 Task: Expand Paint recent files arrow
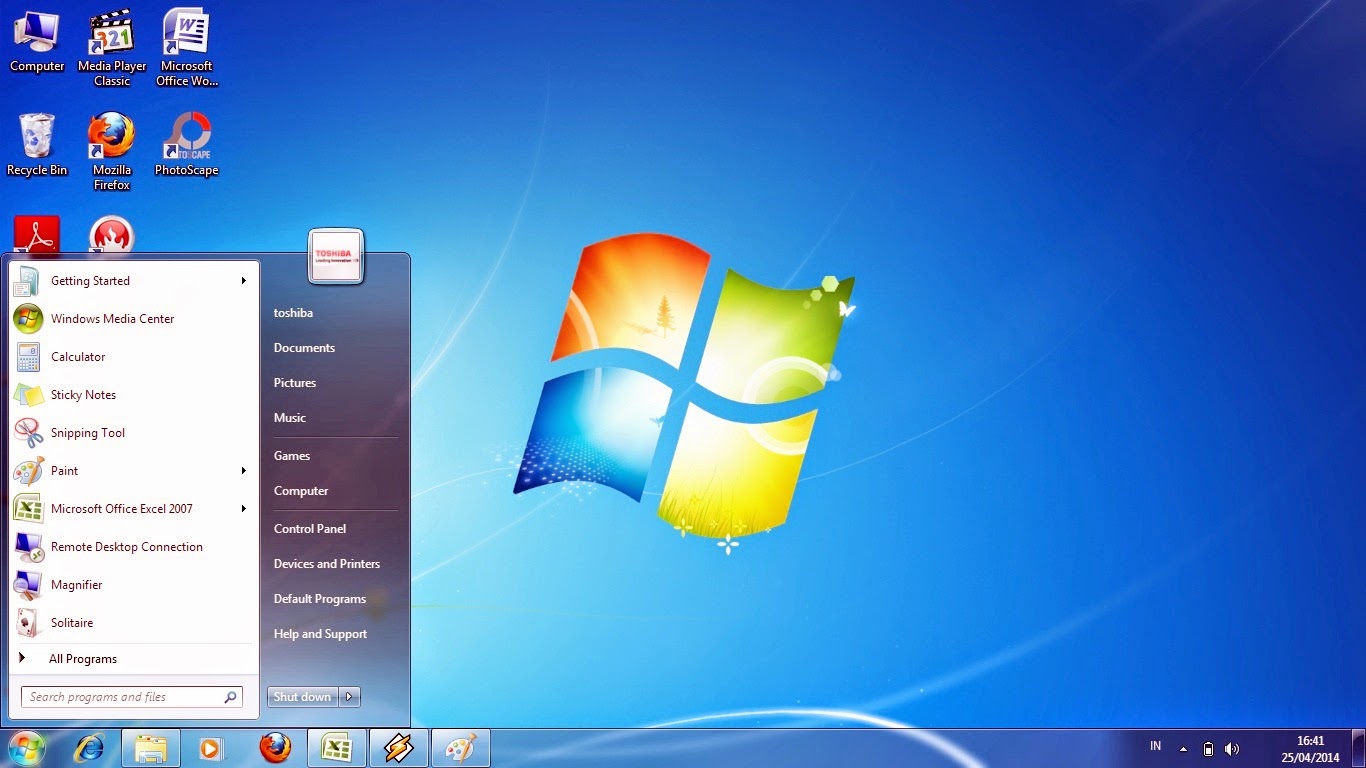pos(243,471)
